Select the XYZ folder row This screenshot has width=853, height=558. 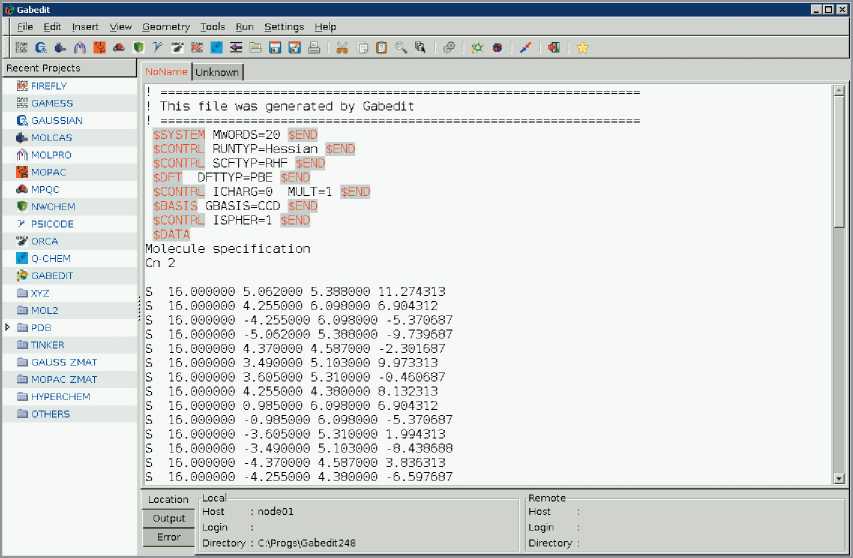pyautogui.click(x=70, y=293)
